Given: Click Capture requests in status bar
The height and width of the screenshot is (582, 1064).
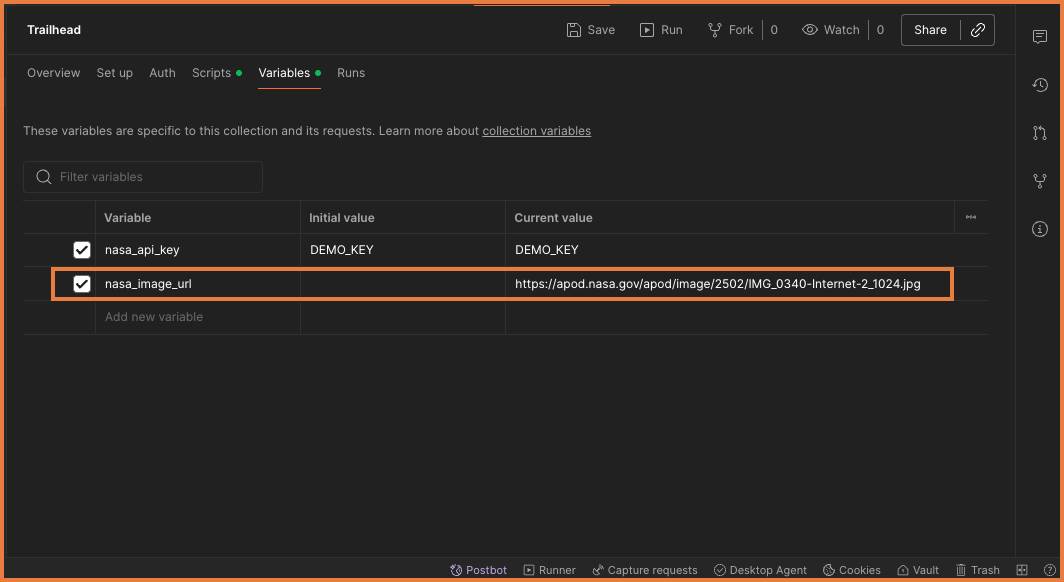Looking at the screenshot, I should tap(645, 570).
